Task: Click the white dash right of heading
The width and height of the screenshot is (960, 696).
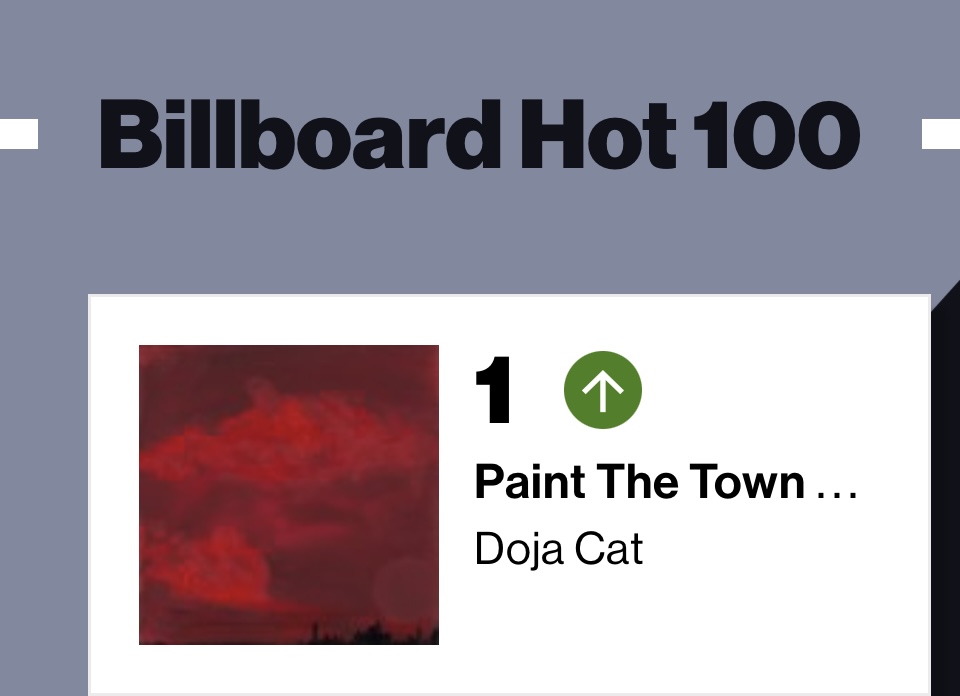Action: 940,134
